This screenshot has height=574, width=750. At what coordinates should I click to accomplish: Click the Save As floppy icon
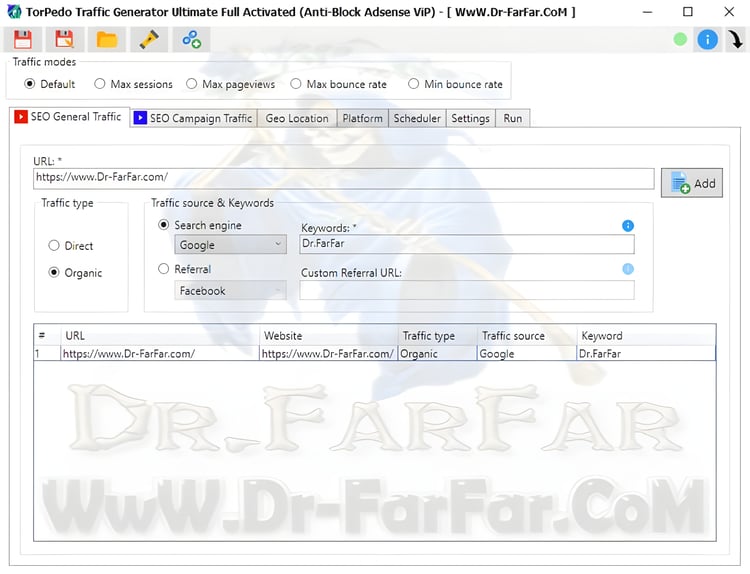coord(64,39)
